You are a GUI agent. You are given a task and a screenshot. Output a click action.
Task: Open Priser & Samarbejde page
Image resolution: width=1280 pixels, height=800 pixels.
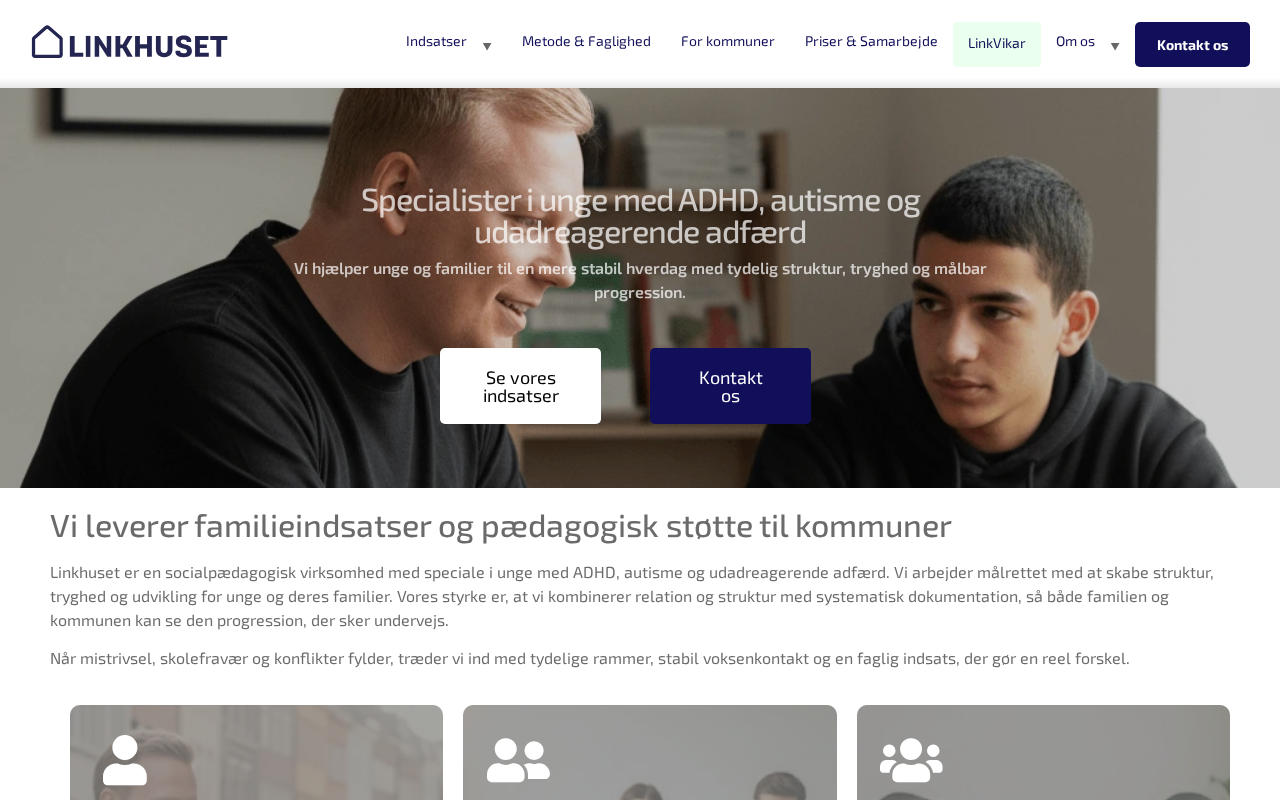point(871,41)
